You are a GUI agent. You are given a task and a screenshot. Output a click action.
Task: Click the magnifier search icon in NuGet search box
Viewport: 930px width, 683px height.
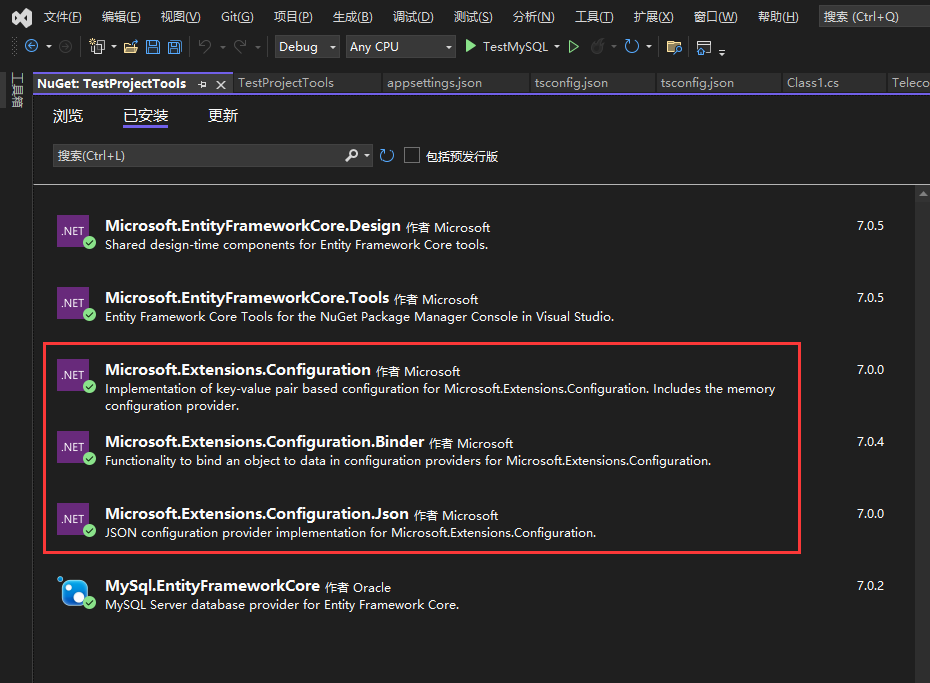352,155
